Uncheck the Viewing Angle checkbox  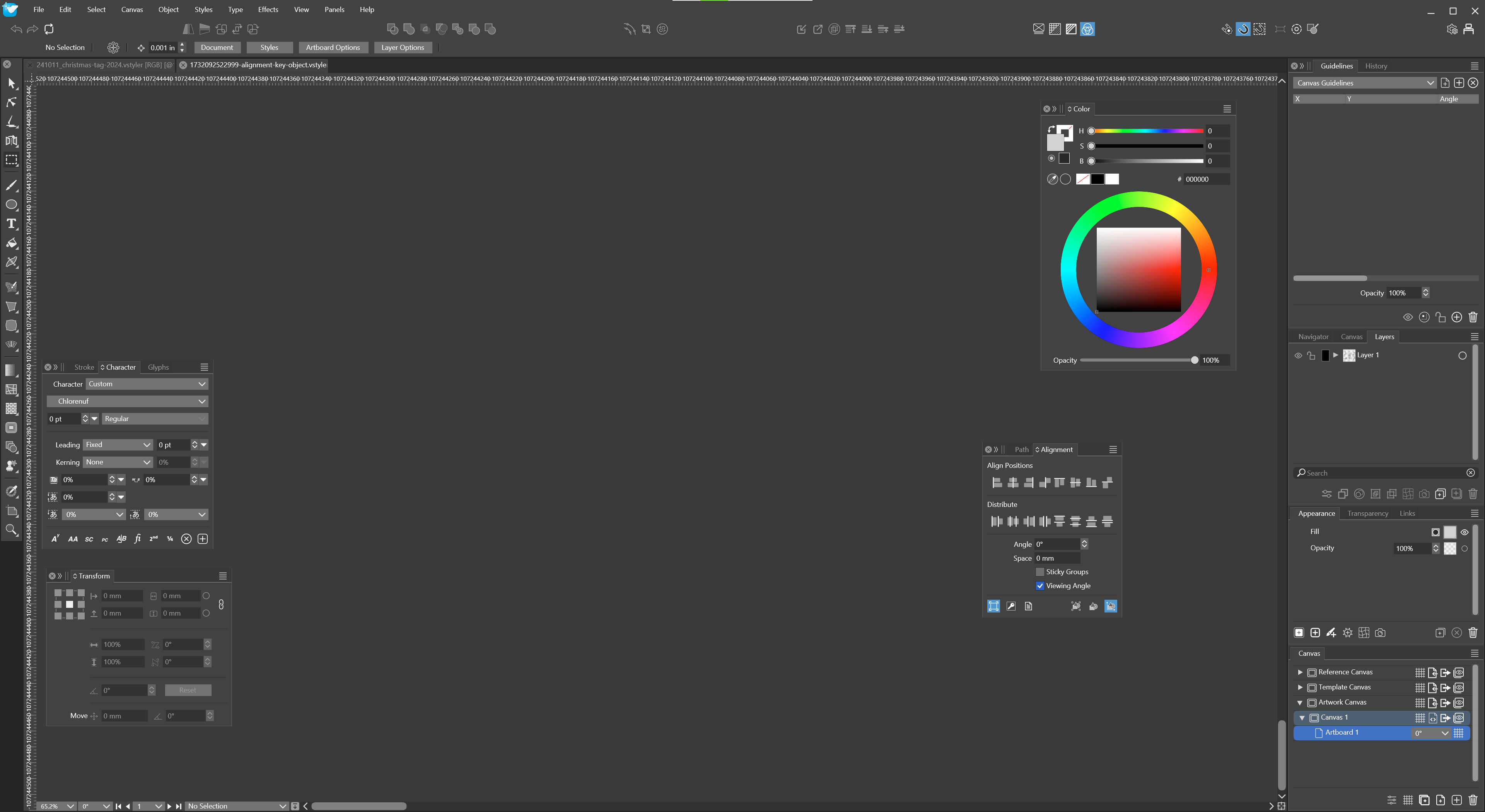pos(1040,585)
